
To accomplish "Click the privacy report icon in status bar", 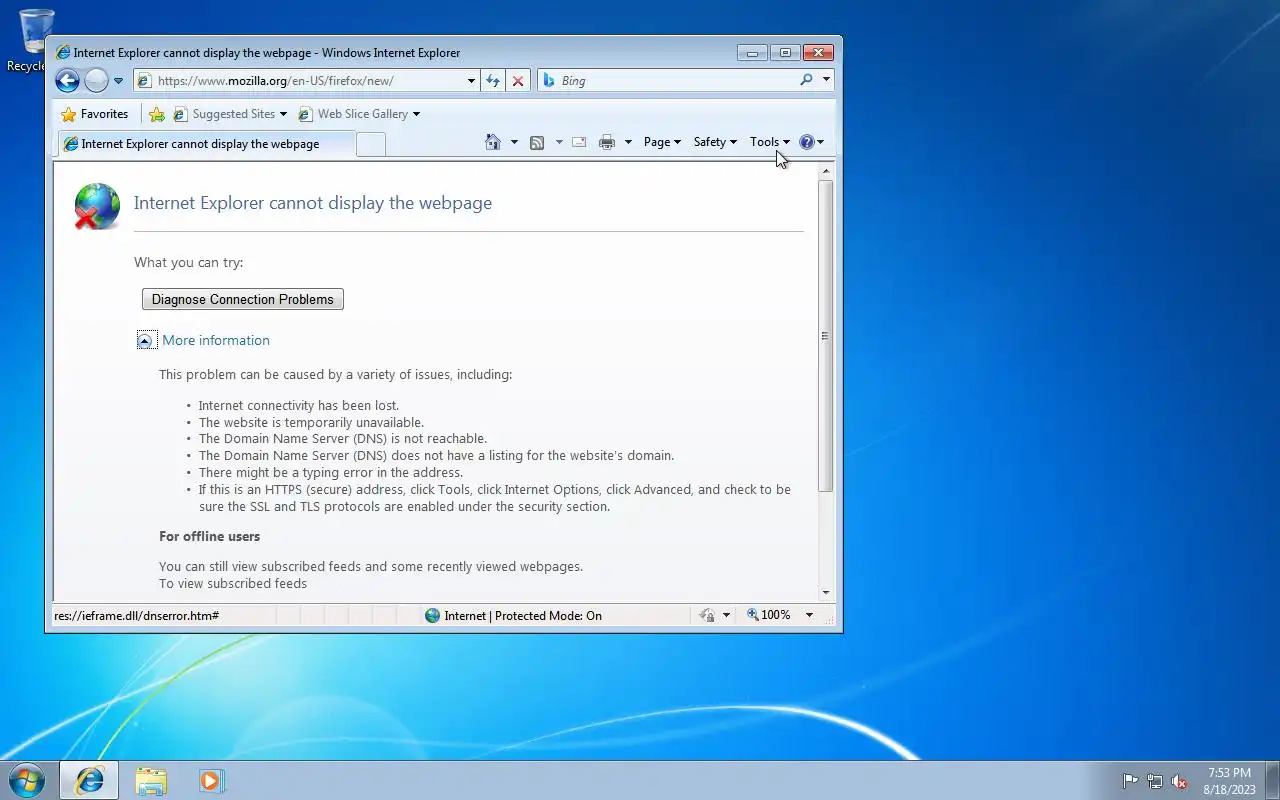I will point(707,616).
